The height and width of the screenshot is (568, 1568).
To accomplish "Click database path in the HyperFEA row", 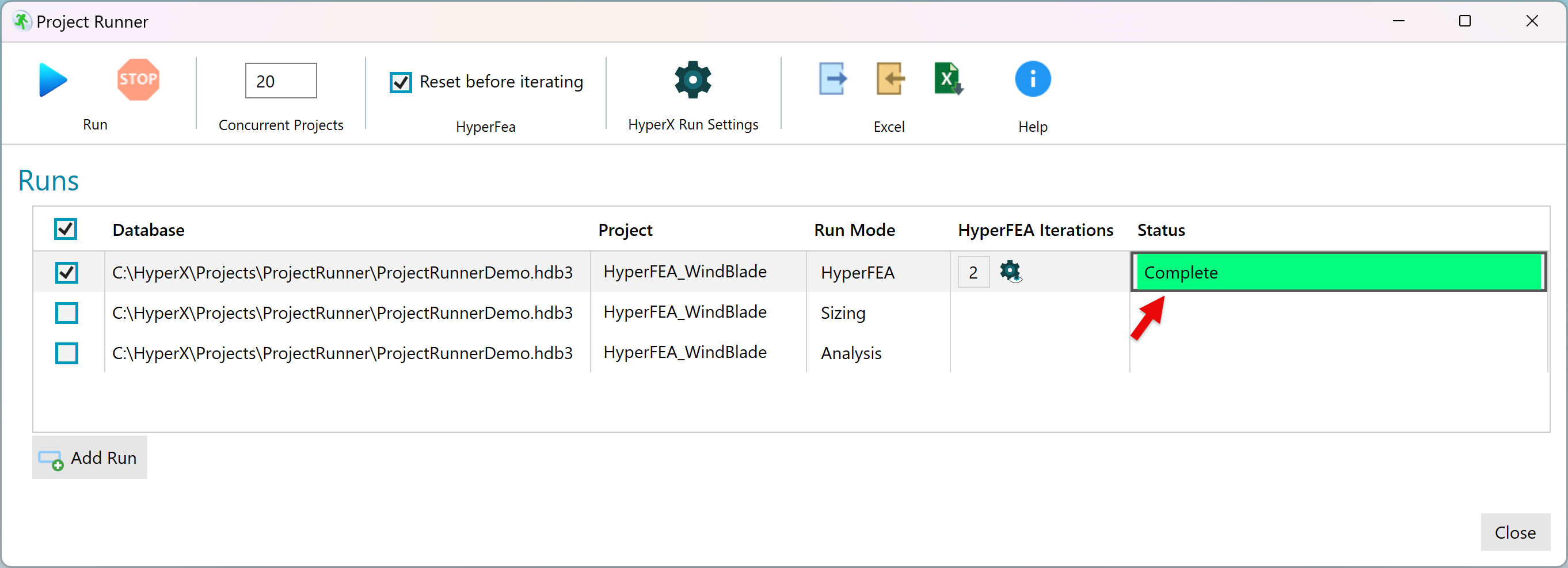I will (x=342, y=272).
